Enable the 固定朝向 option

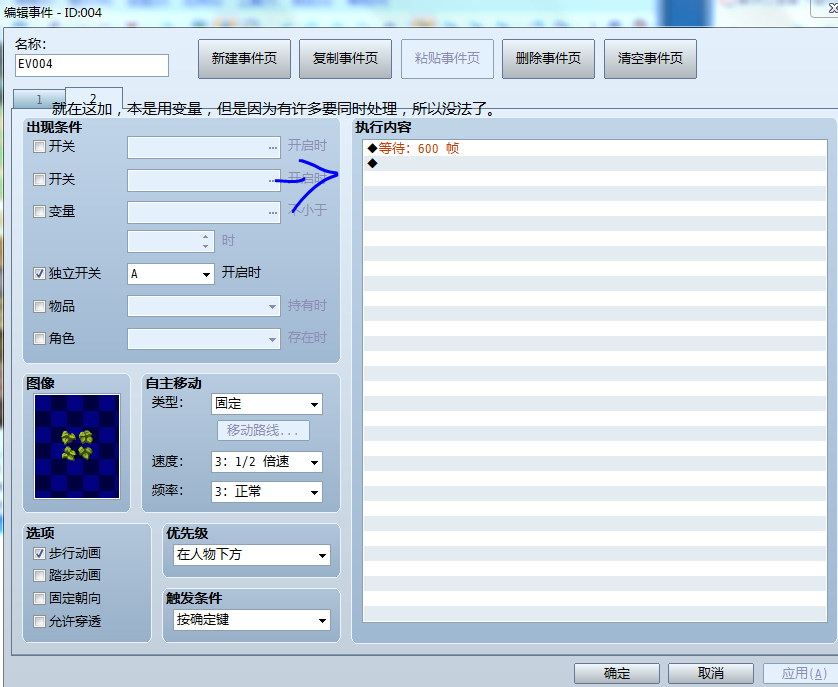[x=39, y=598]
